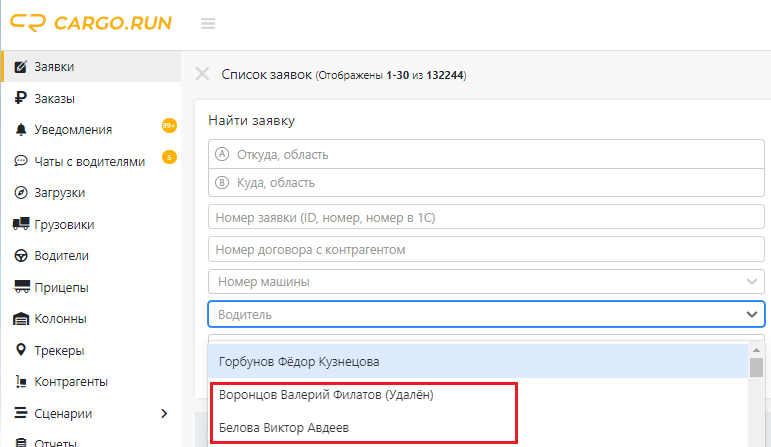Expand the Сценарии submenu chevron
Screen dimensions: 771x447
164,413
